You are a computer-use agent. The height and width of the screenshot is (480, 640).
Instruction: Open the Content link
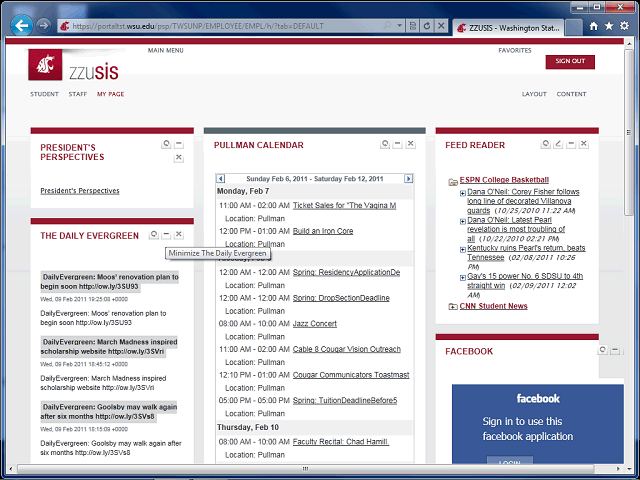571,94
